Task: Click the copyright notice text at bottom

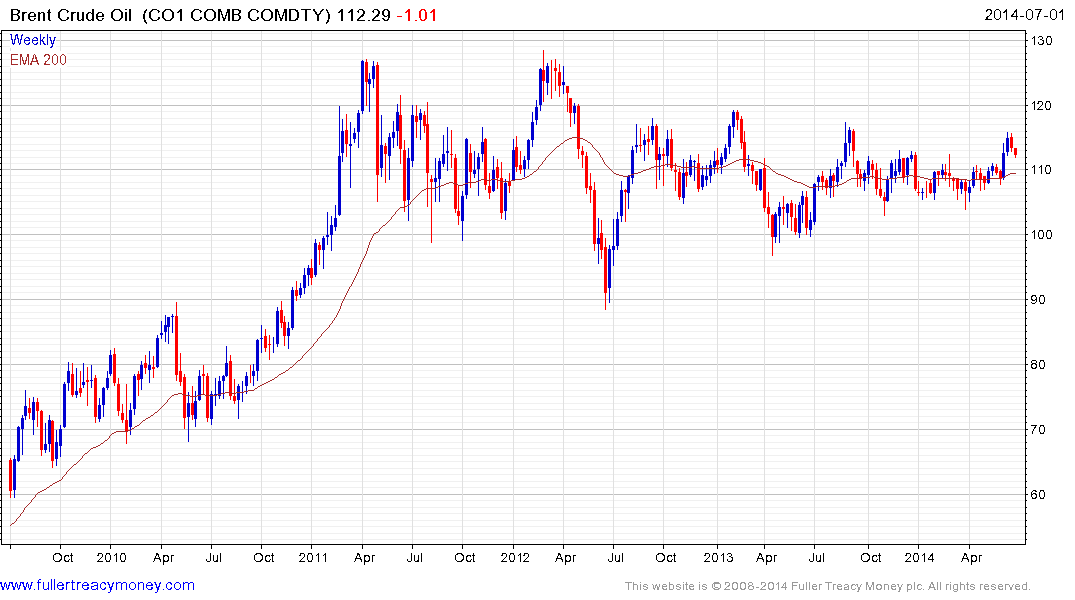Action: click(828, 586)
